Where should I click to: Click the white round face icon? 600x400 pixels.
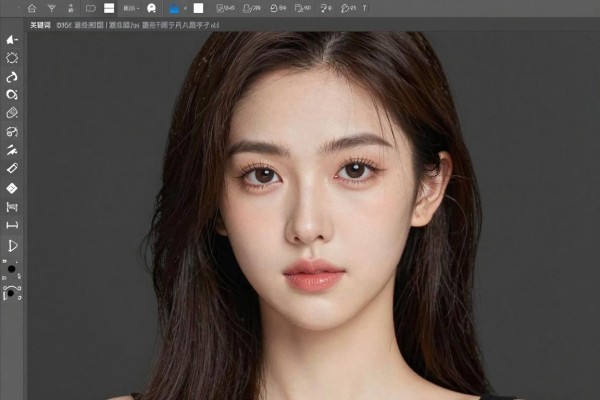point(152,8)
